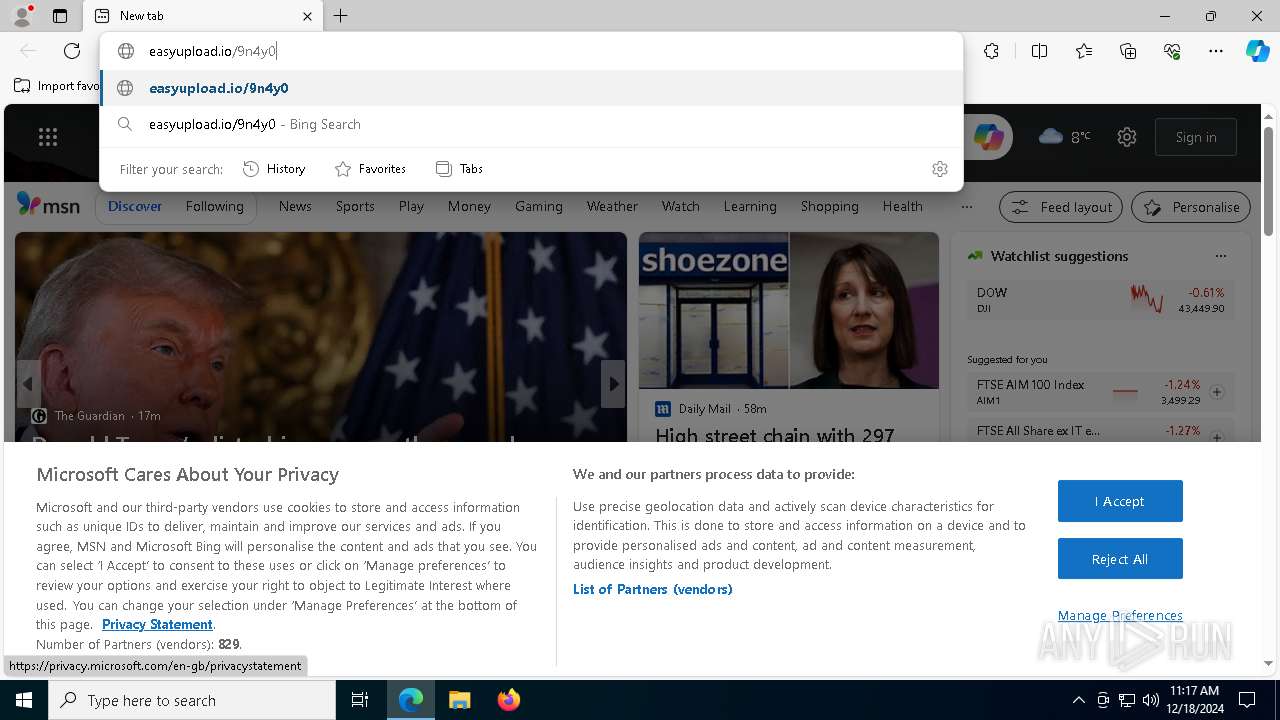Open the Import favourites bookmark item
This screenshot has width=1280, height=720.
click(57, 86)
